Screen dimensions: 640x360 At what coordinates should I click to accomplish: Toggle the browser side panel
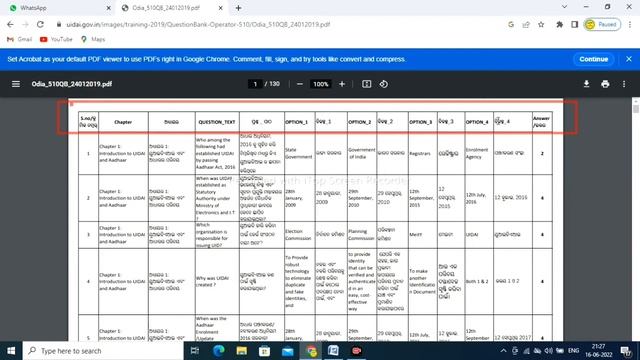[x=574, y=24]
